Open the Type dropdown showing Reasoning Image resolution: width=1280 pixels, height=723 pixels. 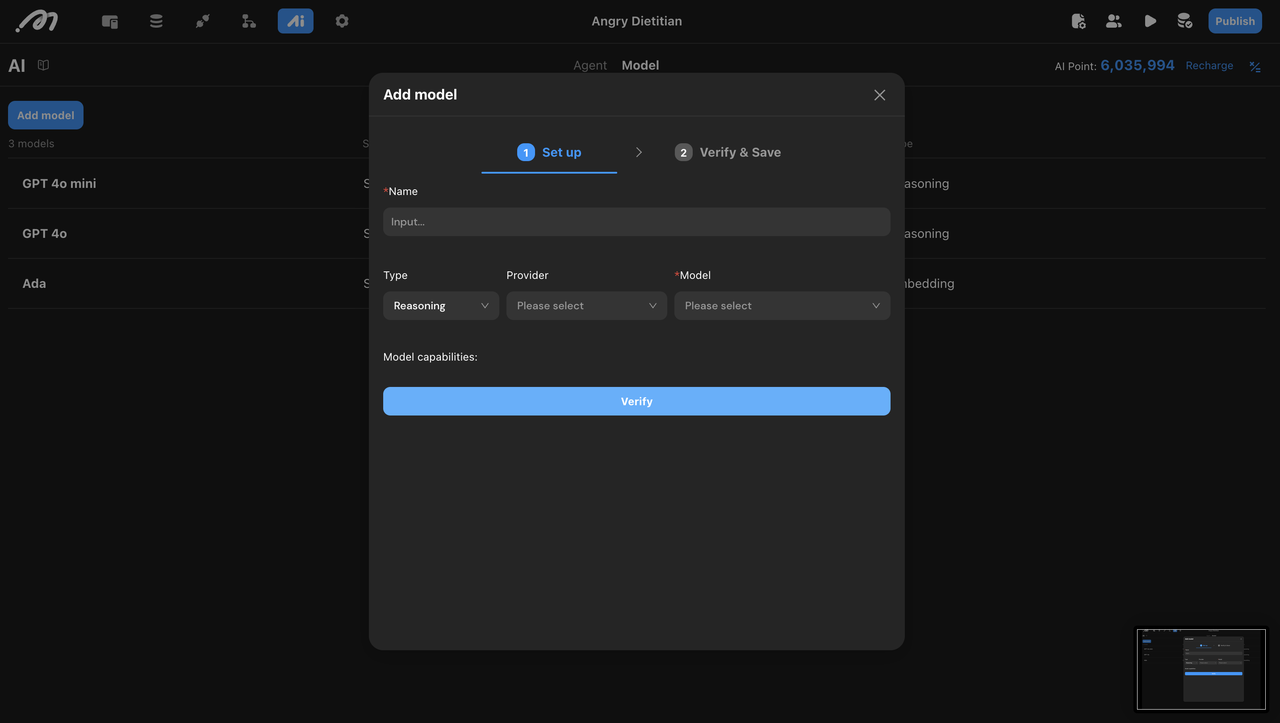441,306
